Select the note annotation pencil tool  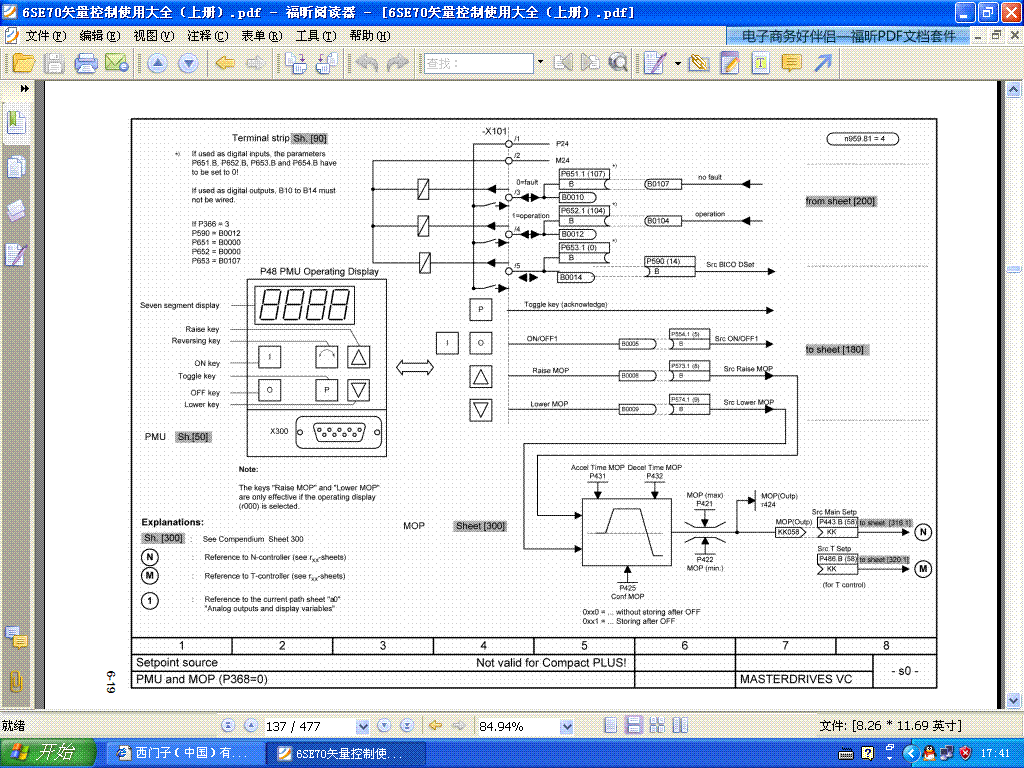[655, 63]
